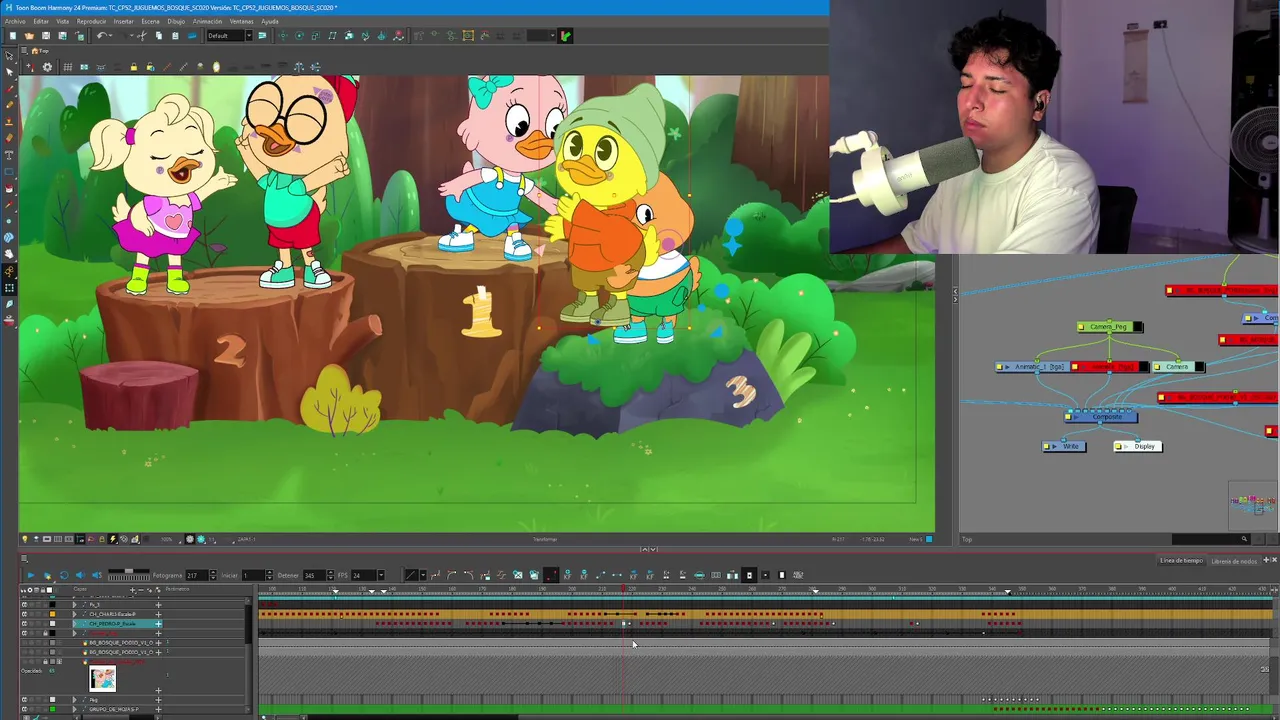Select the CH_CHARS-Escale-P layer
Viewport: 1280px width, 720px height.
(112, 614)
